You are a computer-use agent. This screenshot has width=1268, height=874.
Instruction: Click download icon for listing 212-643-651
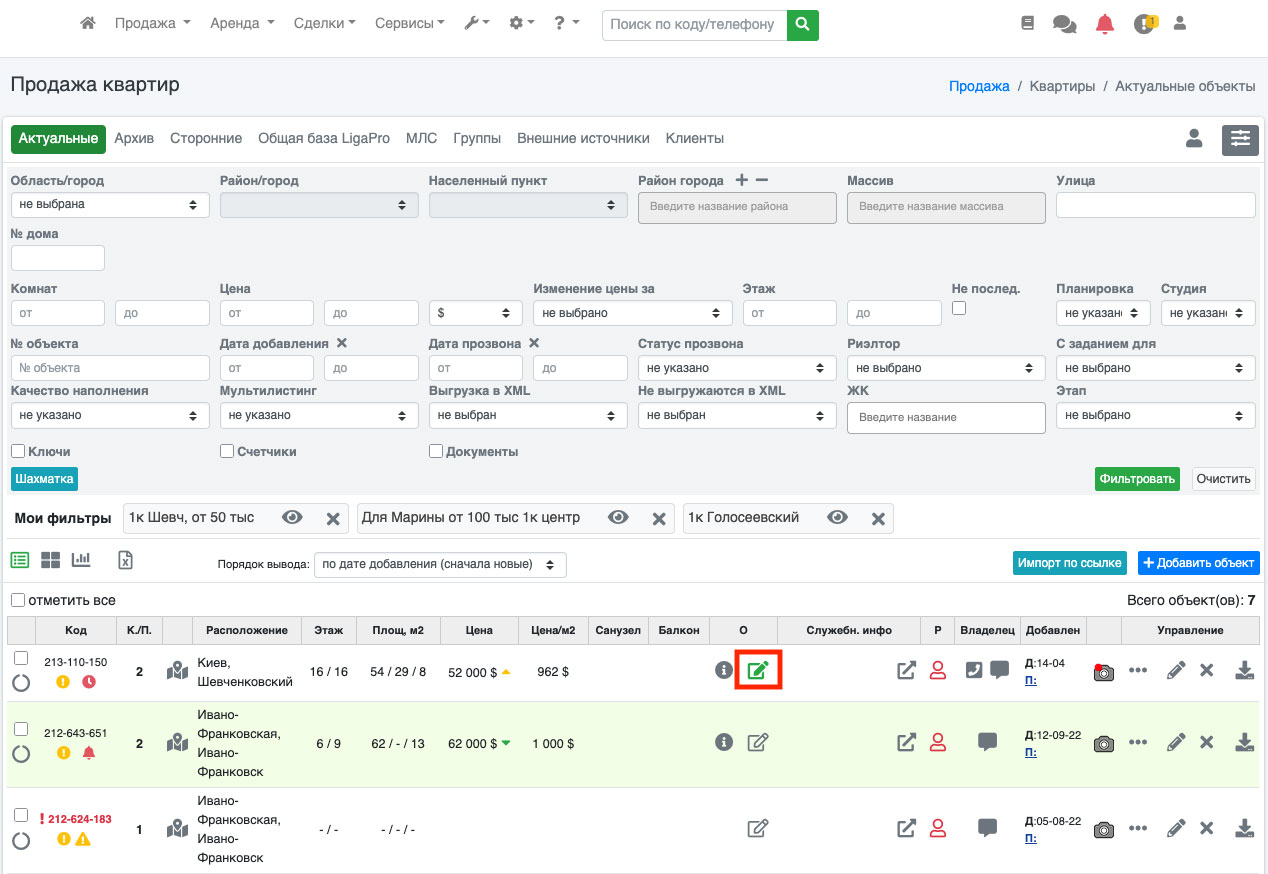click(x=1244, y=742)
